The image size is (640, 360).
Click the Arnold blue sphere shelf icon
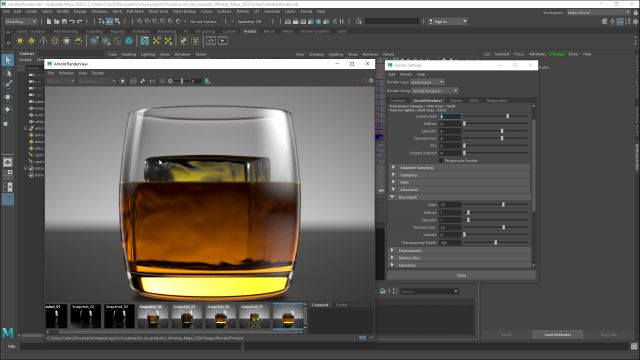[129, 41]
